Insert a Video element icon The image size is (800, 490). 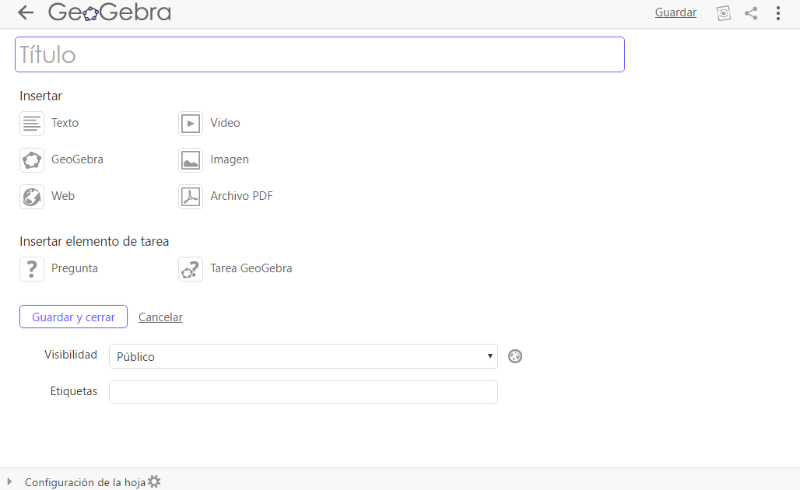click(x=190, y=123)
